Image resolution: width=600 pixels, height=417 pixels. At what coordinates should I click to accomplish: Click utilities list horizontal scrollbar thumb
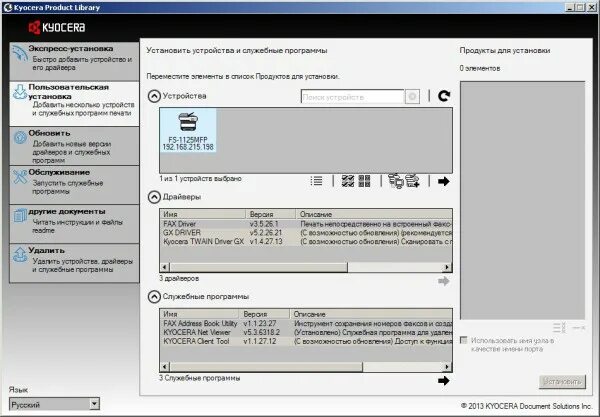266,367
